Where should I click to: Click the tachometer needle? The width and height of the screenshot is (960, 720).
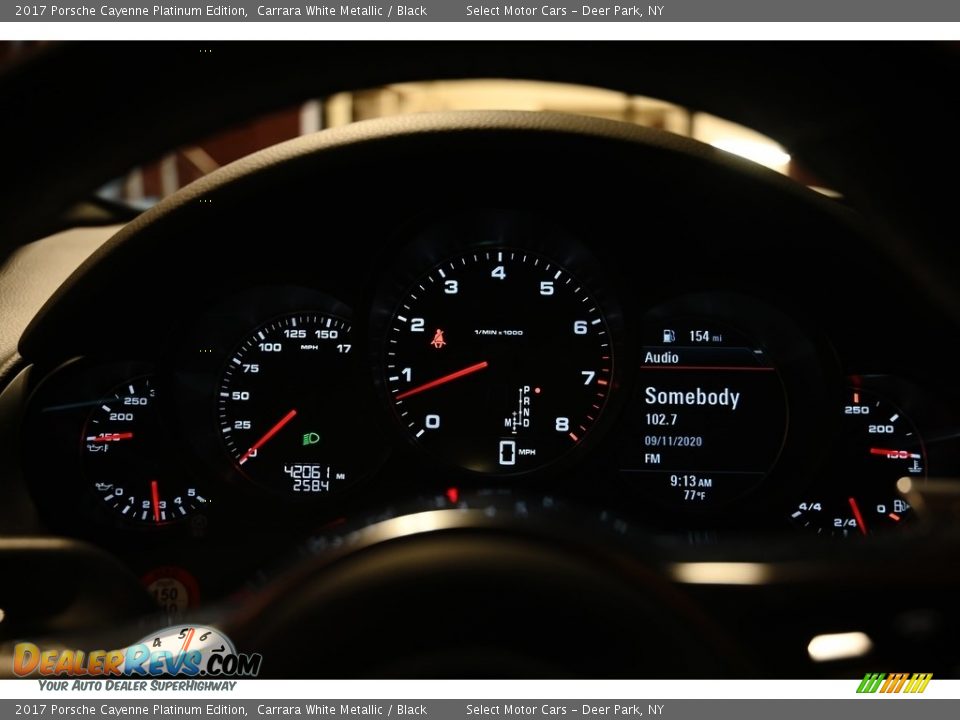tap(442, 380)
